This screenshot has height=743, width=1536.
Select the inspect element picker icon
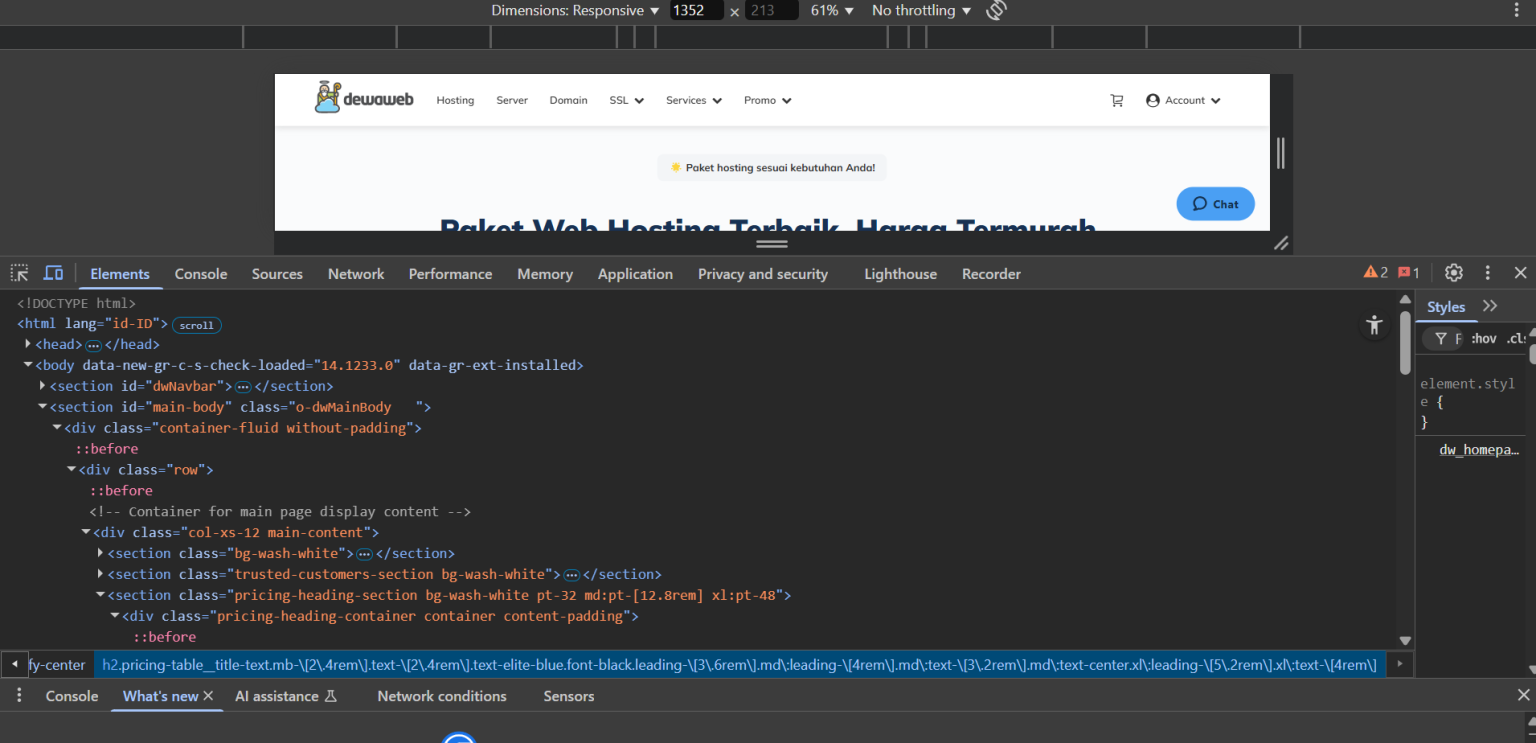[18, 272]
